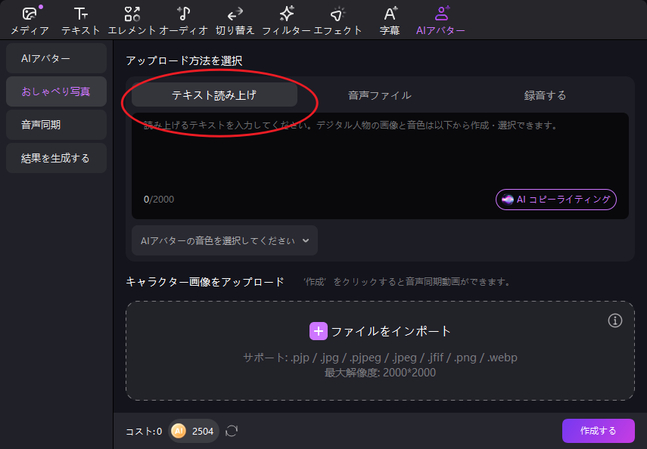647x449 pixels.
Task: Select AIアバター in the left sidebar
Action: (x=55, y=59)
